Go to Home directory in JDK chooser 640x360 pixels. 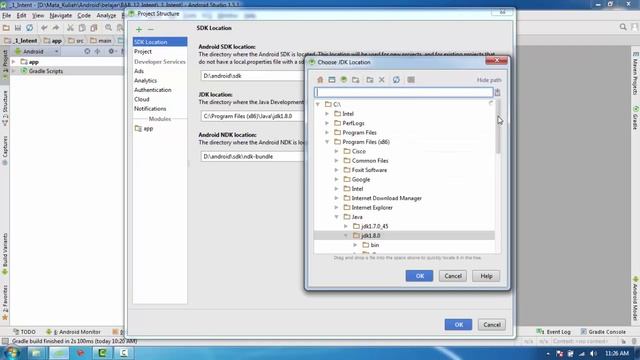pos(320,80)
